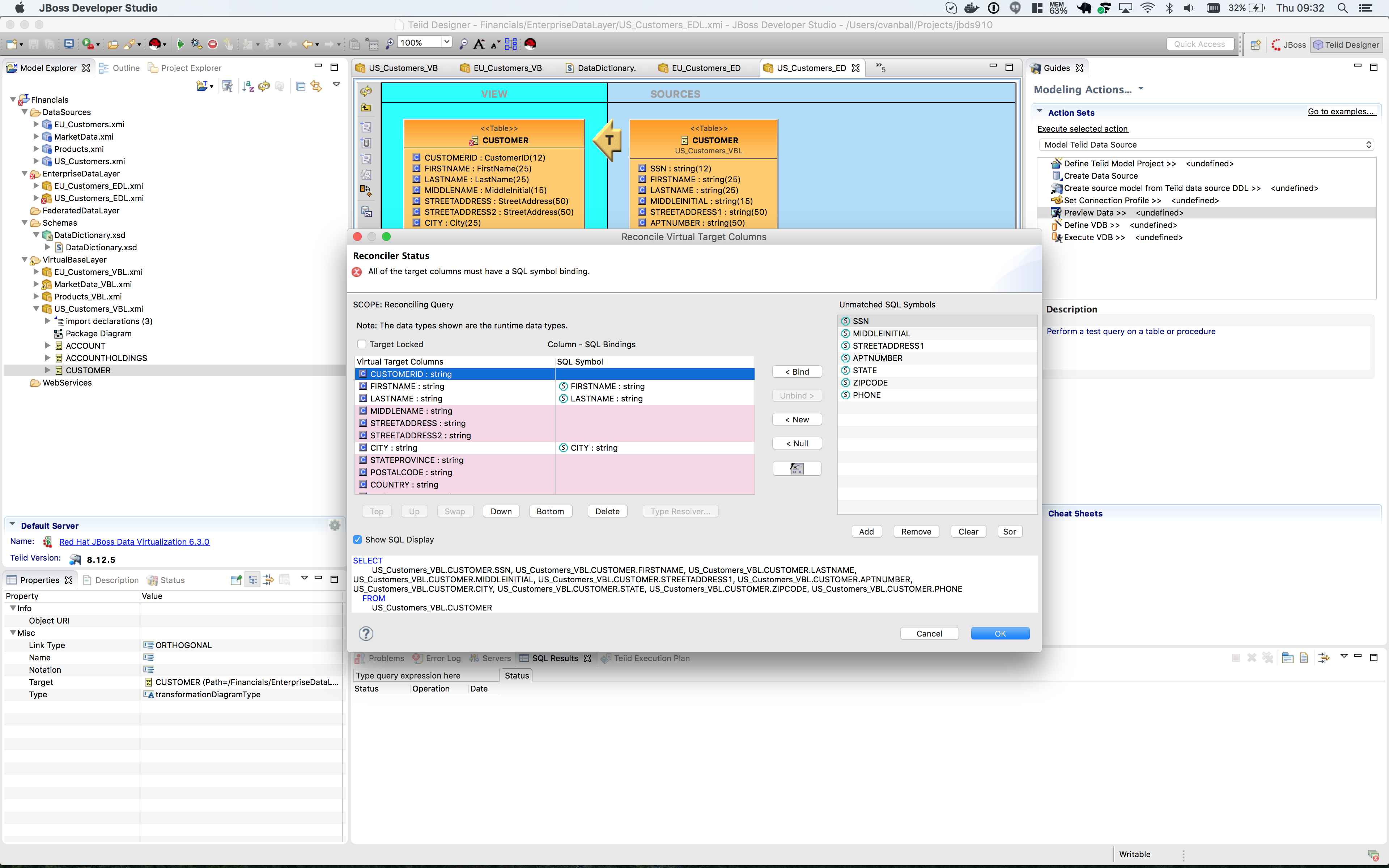Switch to the EU_Customers_VB editor tab

[x=507, y=68]
